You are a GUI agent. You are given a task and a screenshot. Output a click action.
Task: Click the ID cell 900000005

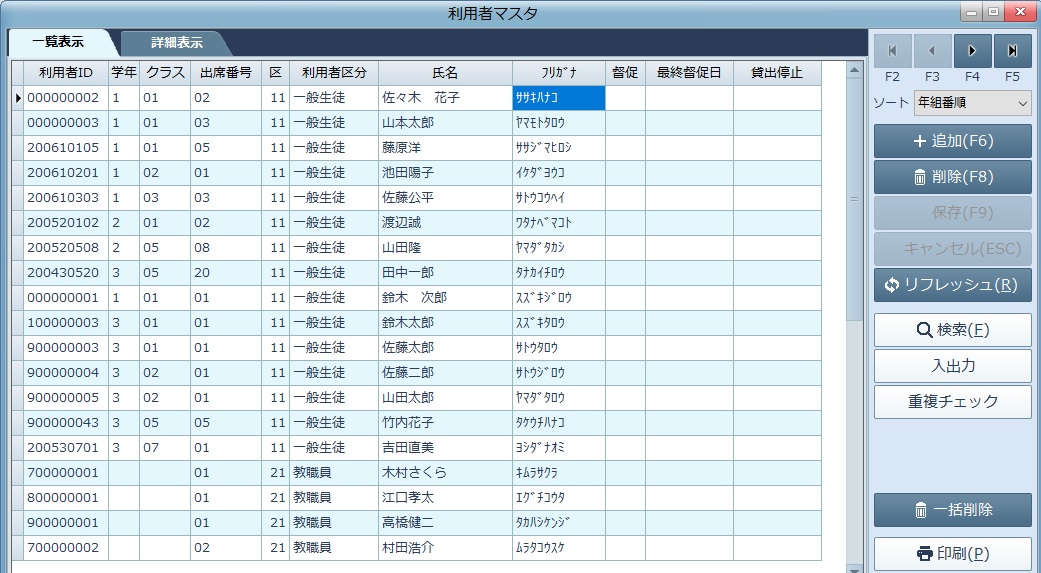[x=66, y=398]
